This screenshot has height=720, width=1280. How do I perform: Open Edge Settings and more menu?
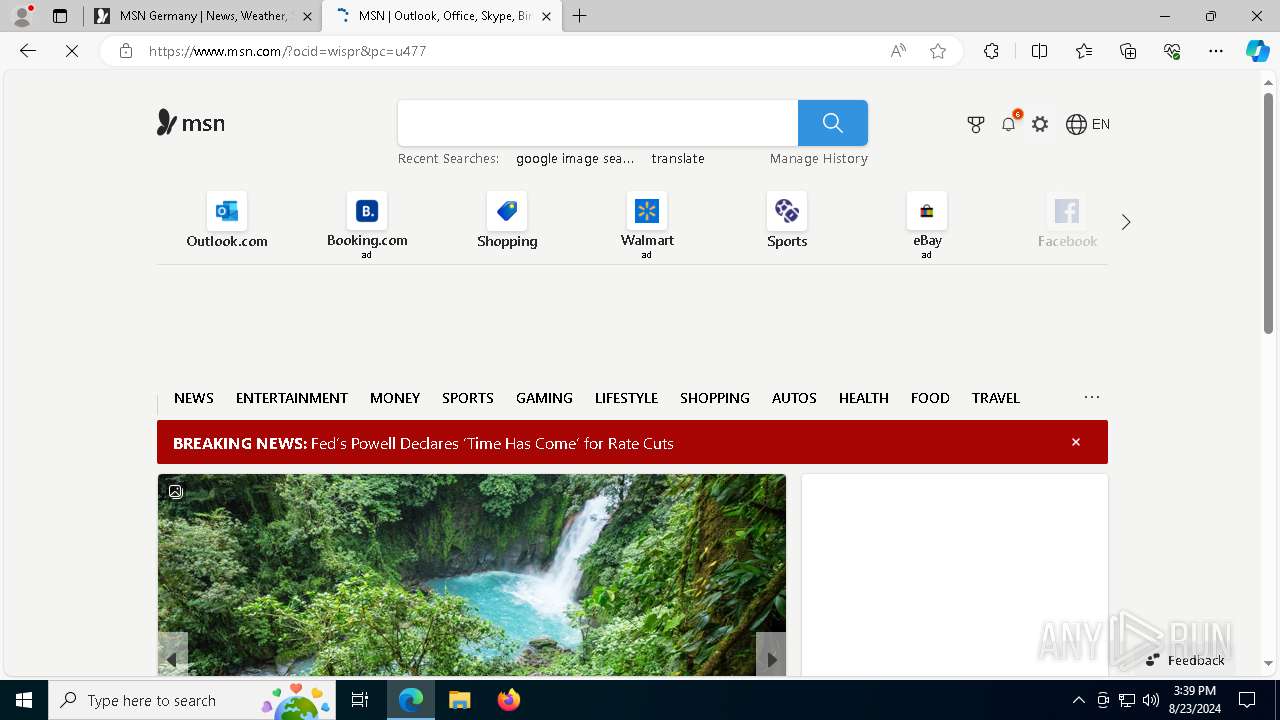point(1216,51)
